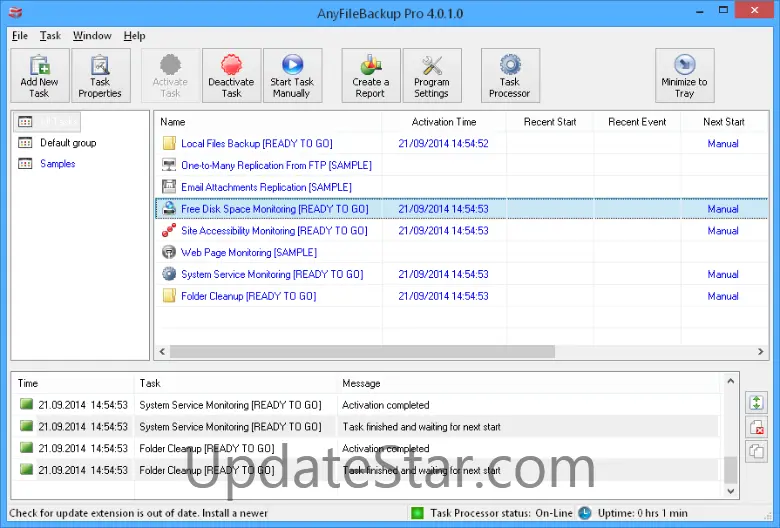Screen dimensions: 780x528
Task: Click Local Files Backup folder icon
Action: [169, 143]
